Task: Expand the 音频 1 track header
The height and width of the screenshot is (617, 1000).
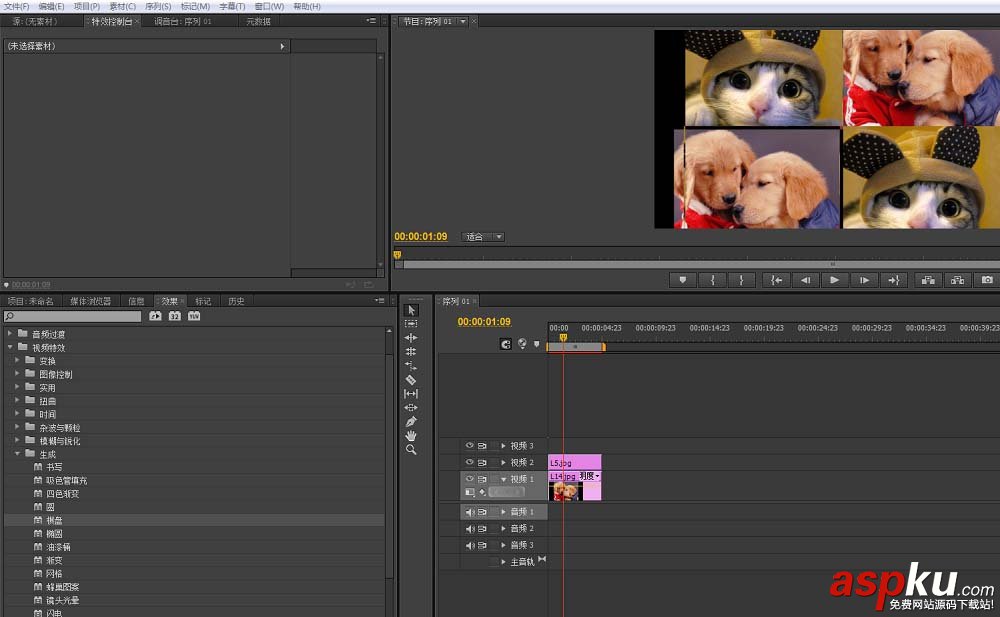Action: (503, 512)
